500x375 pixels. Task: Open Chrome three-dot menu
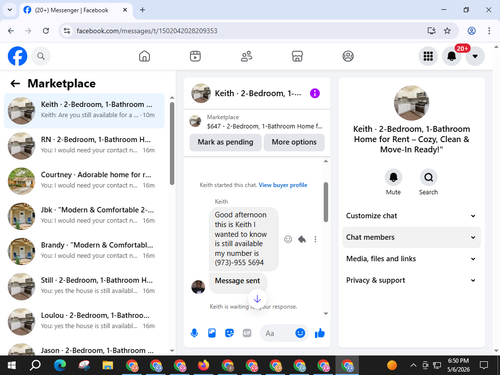point(489,31)
